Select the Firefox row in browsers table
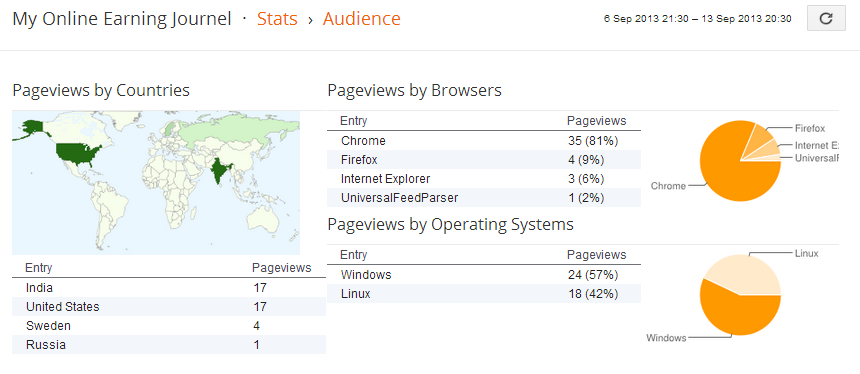The height and width of the screenshot is (374, 860). click(484, 160)
